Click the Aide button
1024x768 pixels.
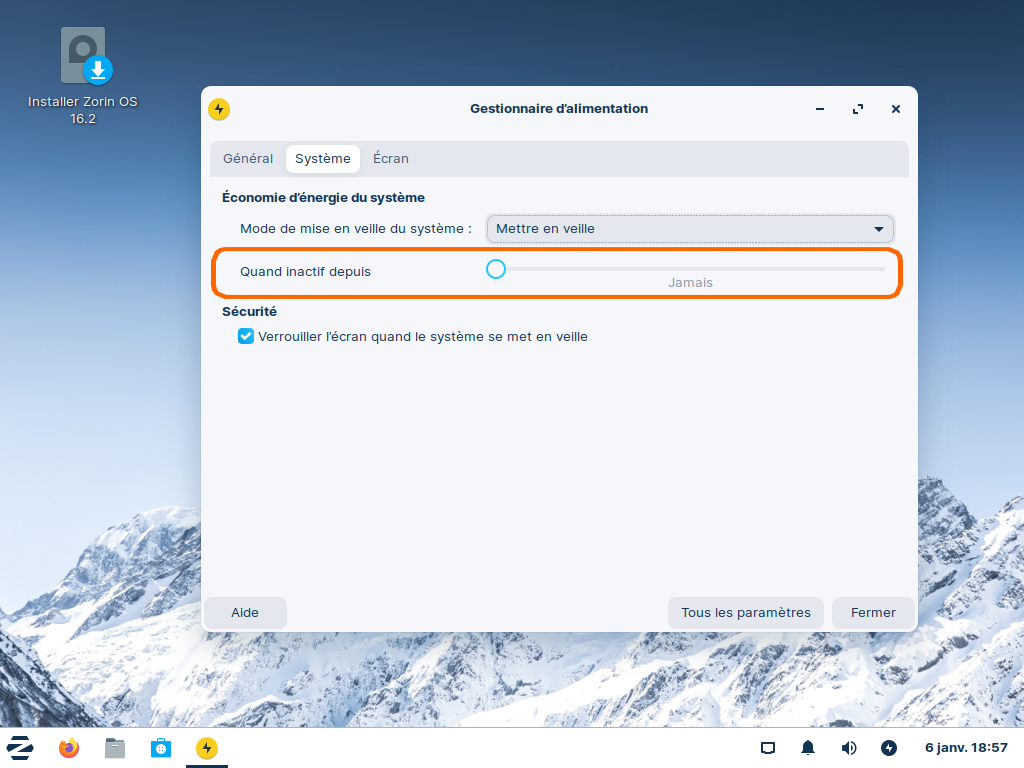tap(245, 613)
